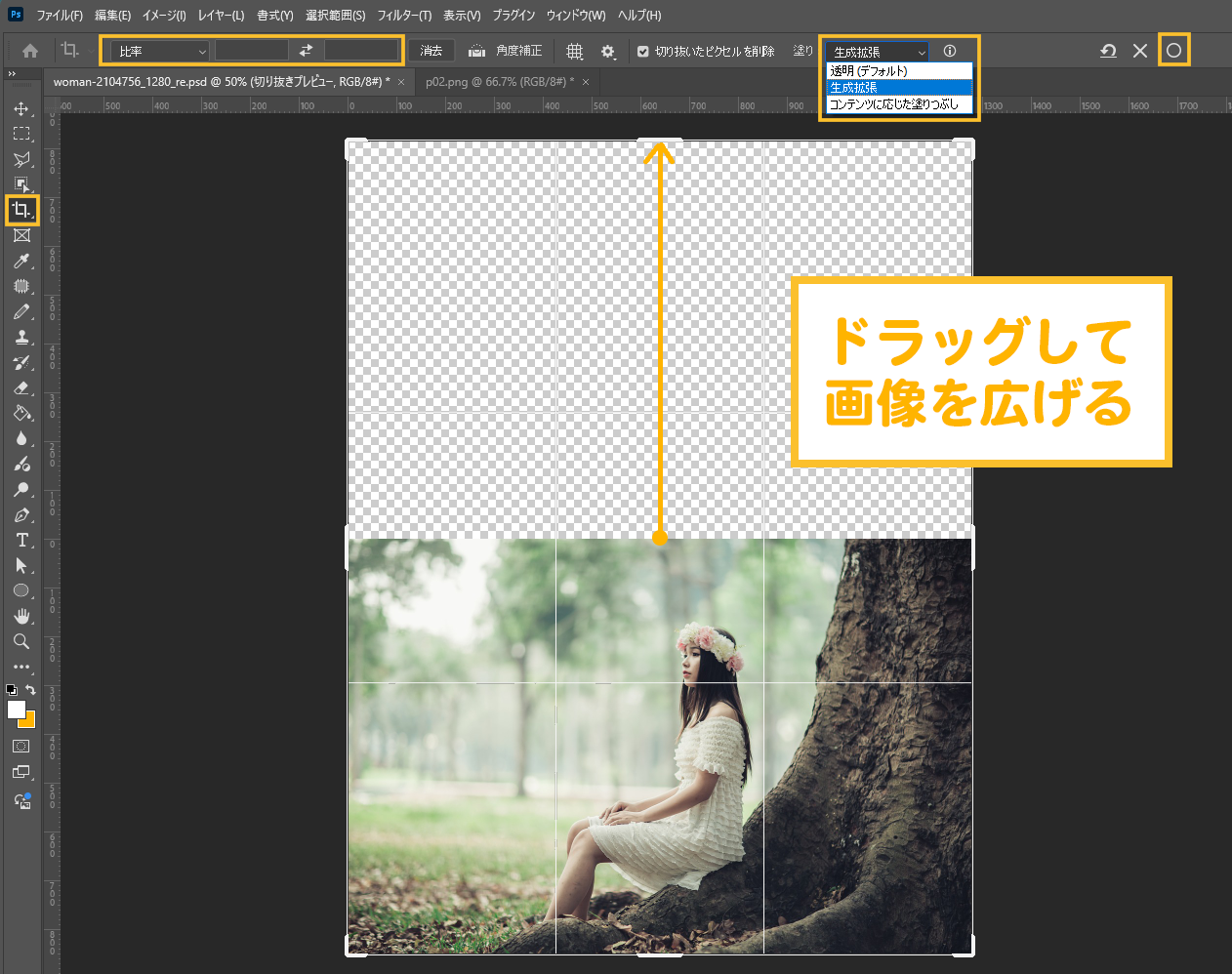Select the Eraser tool
The height and width of the screenshot is (974, 1232).
pos(21,387)
